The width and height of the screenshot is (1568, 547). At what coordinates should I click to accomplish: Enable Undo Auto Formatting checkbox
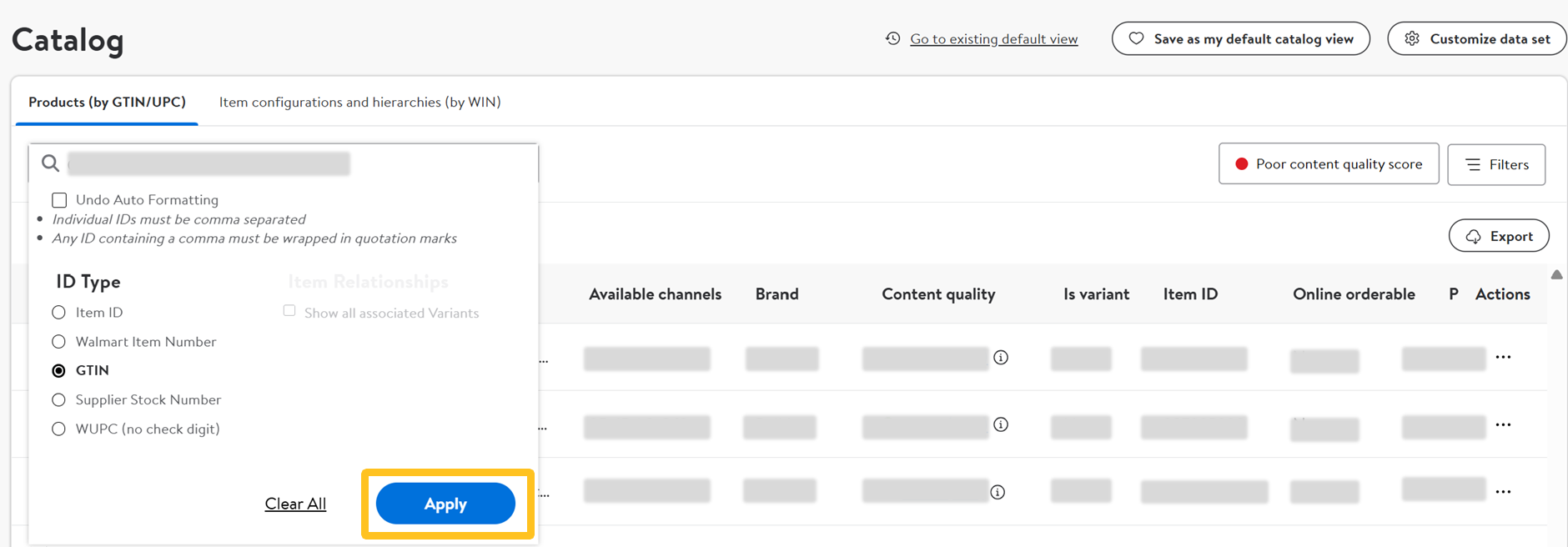[x=59, y=200]
